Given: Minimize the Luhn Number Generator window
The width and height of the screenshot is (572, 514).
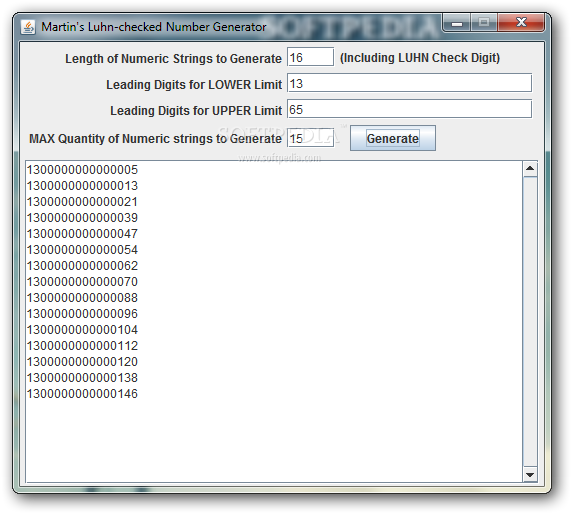Looking at the screenshot, I should click(x=457, y=23).
